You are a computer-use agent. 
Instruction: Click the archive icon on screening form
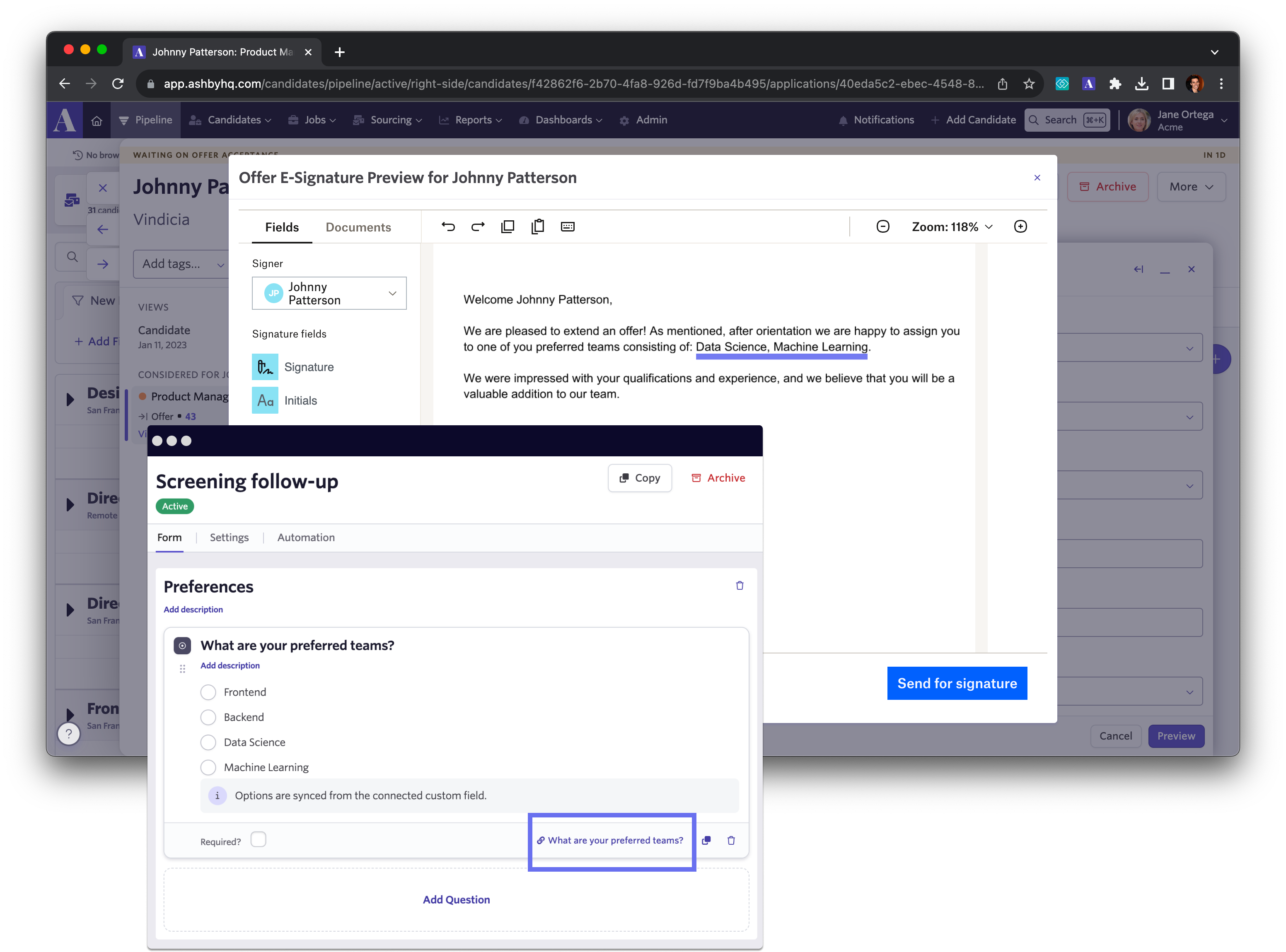[x=718, y=478]
